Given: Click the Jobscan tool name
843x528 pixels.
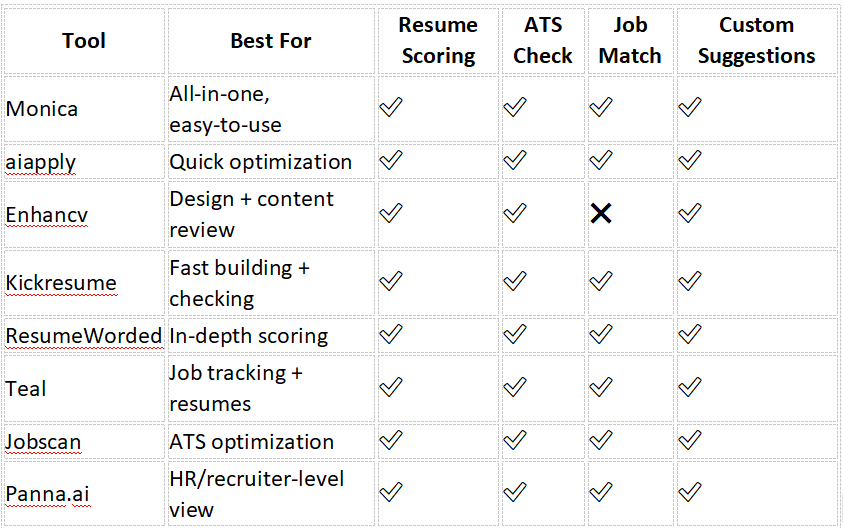Looking at the screenshot, I should (43, 442).
